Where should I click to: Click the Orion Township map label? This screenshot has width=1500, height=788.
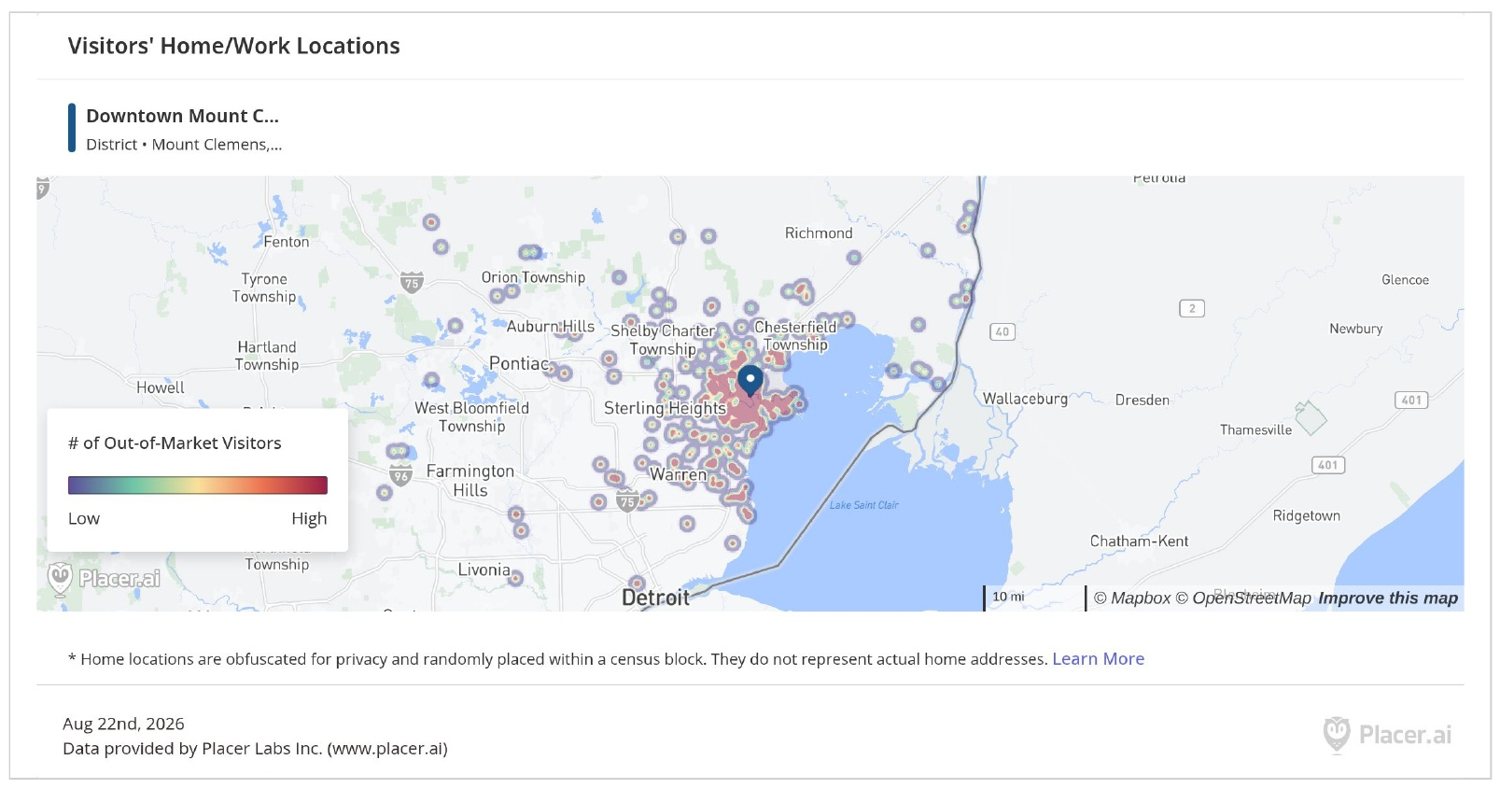click(x=533, y=277)
